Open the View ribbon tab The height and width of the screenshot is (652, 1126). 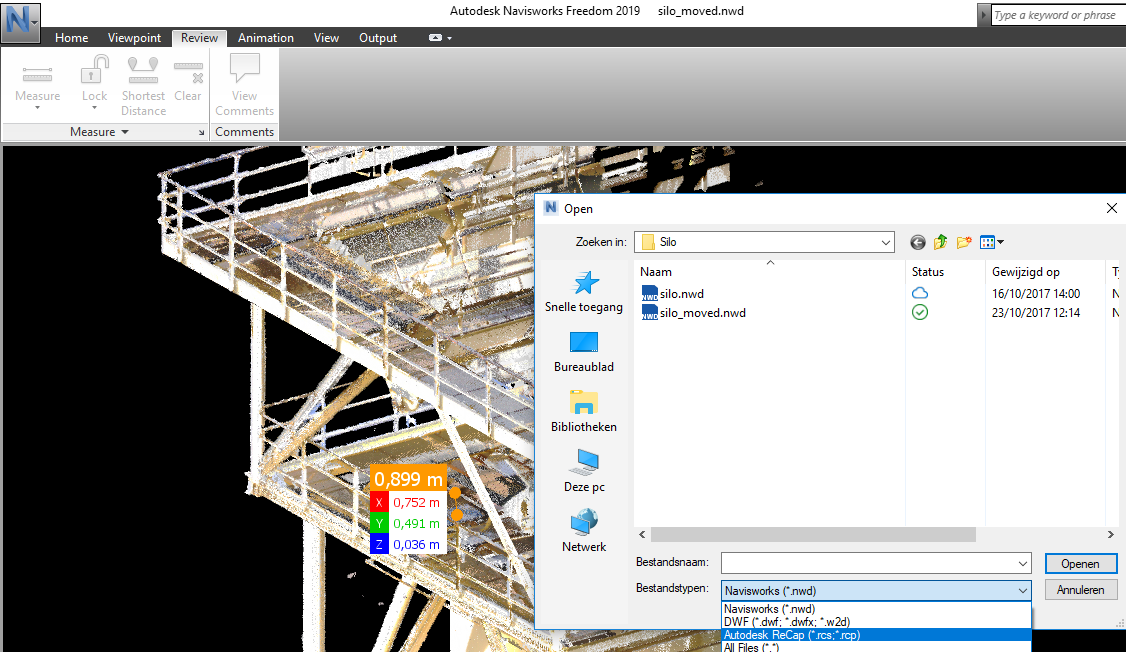point(326,38)
